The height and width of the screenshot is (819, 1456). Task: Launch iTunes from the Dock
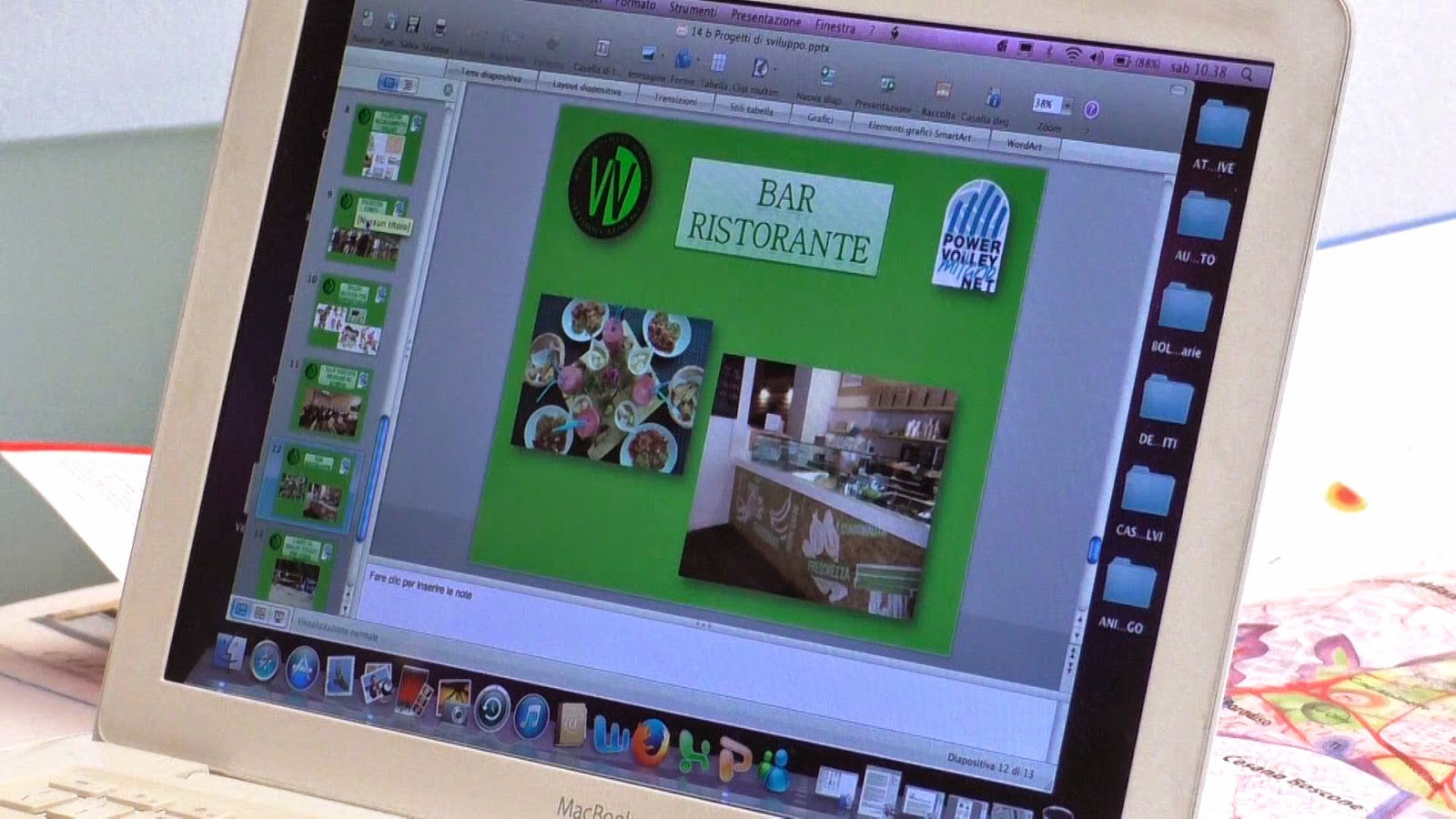531,715
